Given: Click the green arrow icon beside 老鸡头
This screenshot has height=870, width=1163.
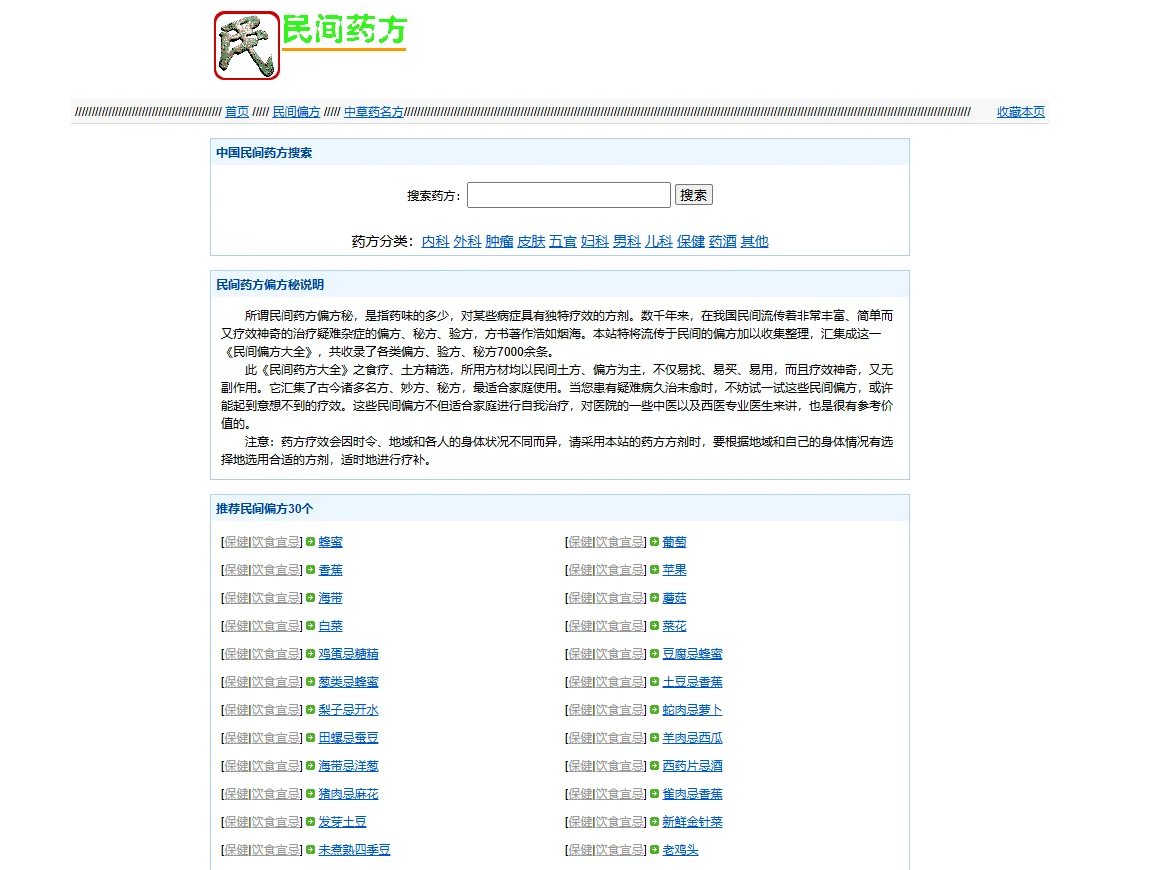Looking at the screenshot, I should click(654, 850).
